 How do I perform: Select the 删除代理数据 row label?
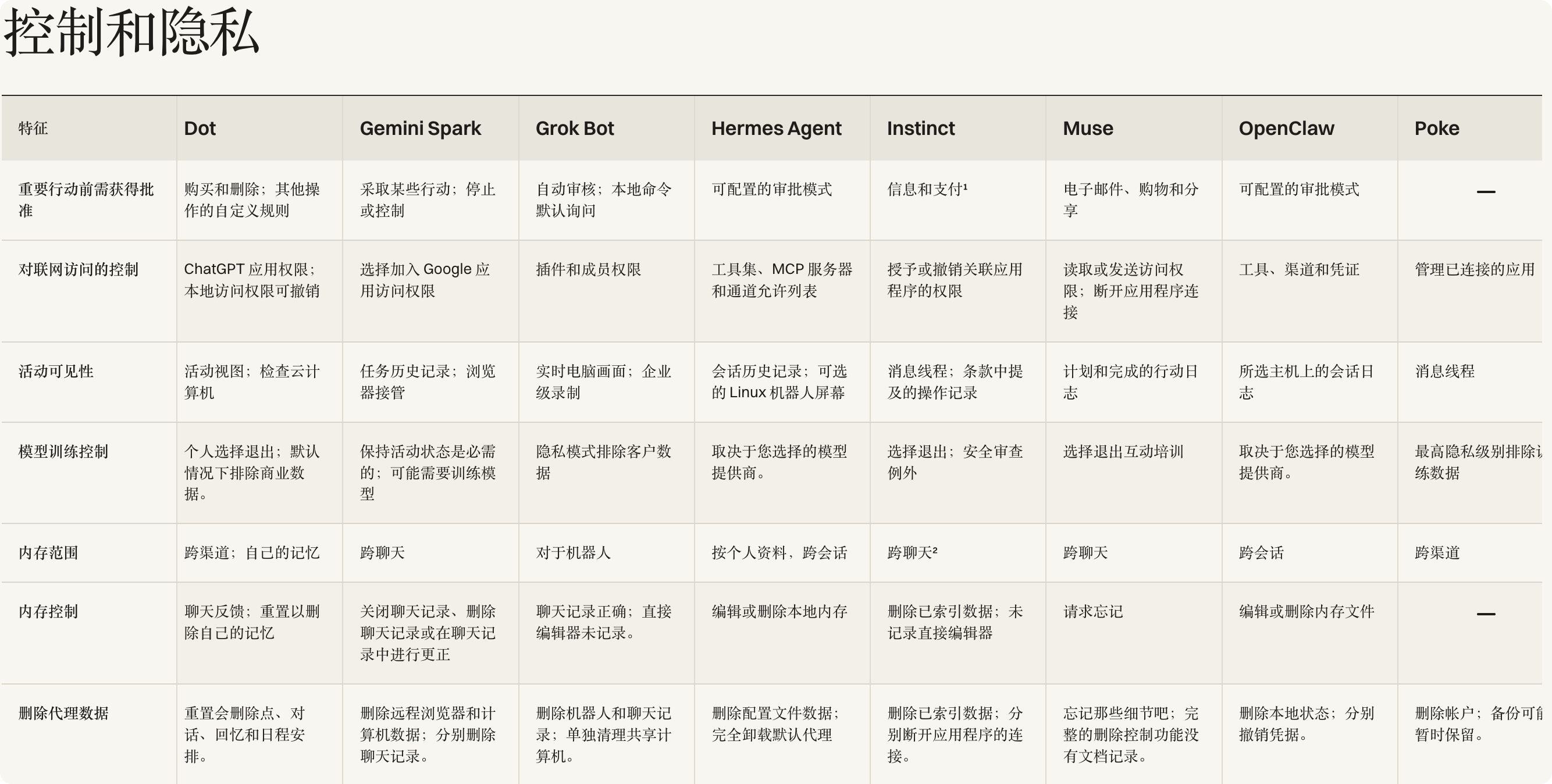(63, 714)
